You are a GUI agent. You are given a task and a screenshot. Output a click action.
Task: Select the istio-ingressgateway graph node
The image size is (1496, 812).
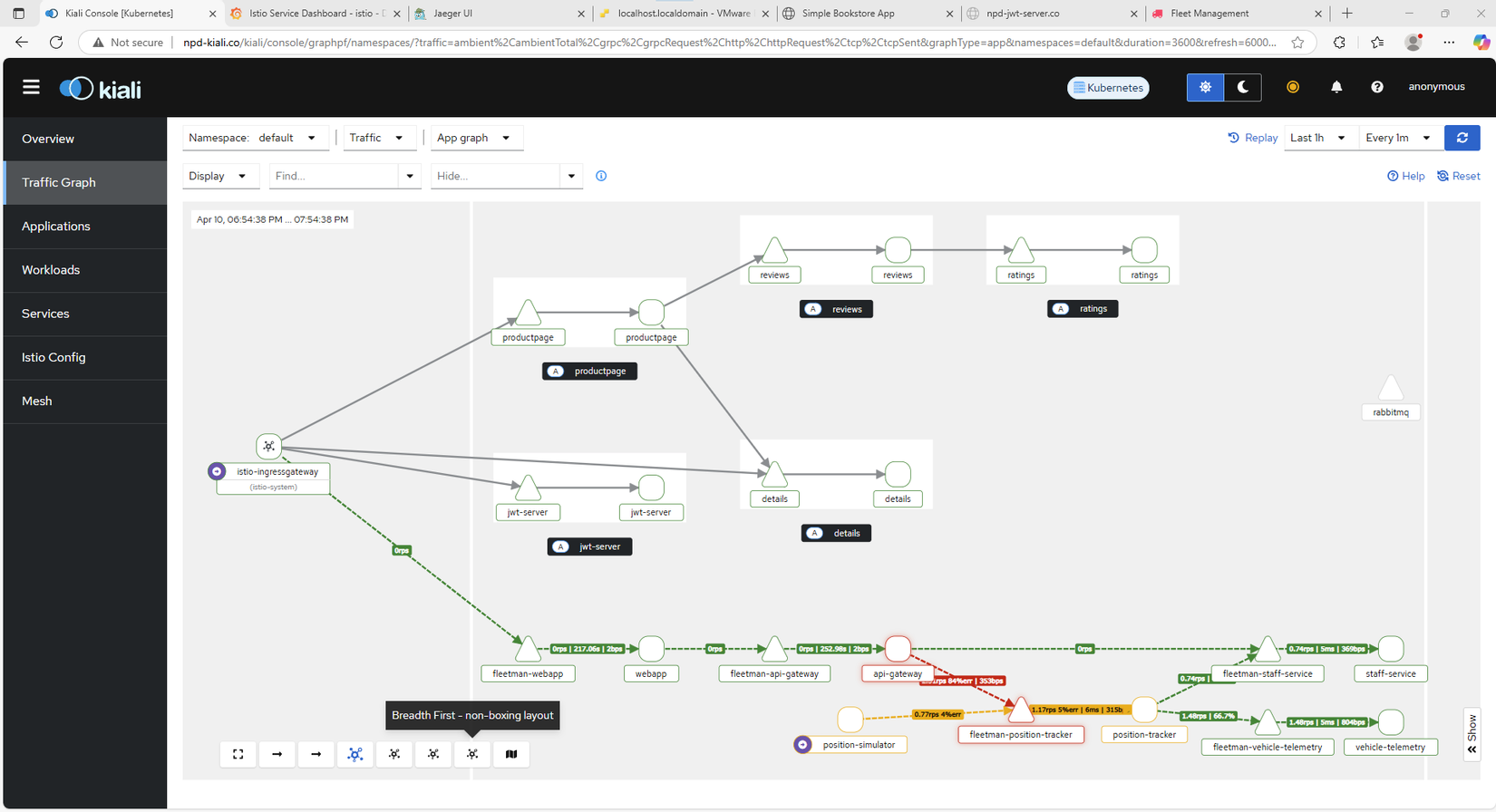(x=269, y=446)
